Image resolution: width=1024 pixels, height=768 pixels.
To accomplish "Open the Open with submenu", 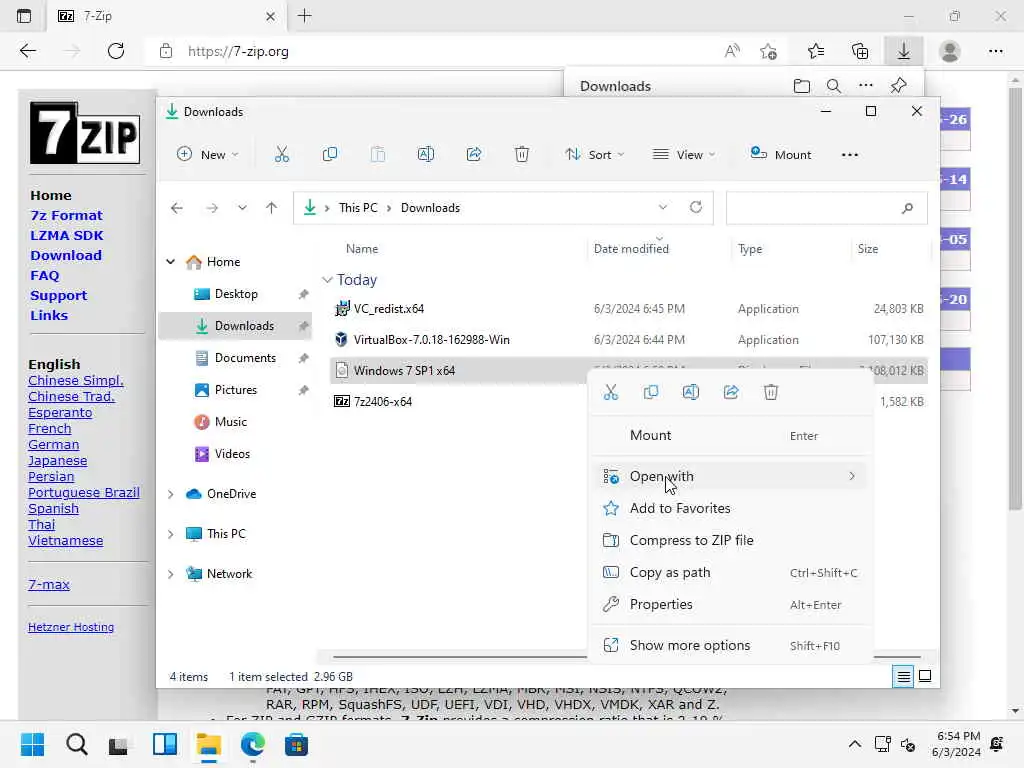I will pyautogui.click(x=731, y=476).
